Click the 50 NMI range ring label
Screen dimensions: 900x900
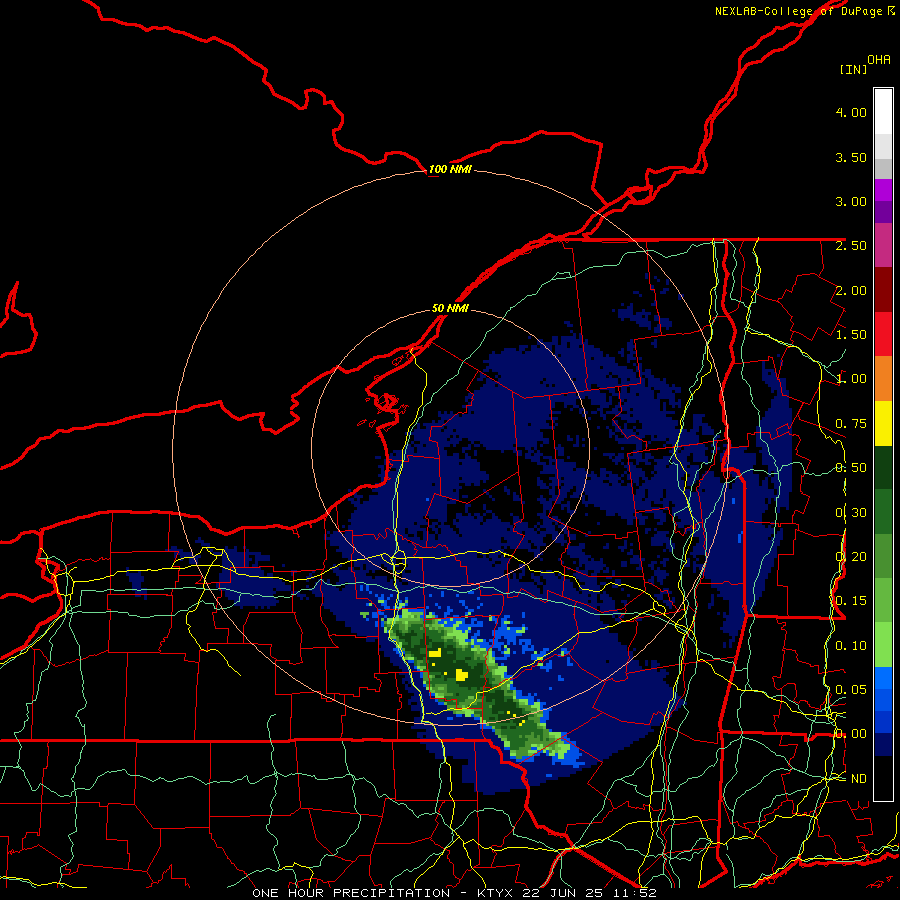(x=450, y=308)
